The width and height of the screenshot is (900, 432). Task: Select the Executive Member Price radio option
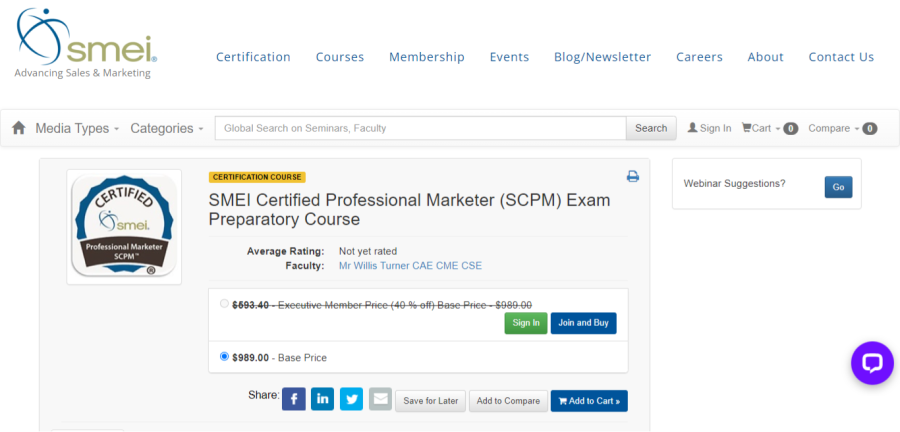tap(224, 304)
